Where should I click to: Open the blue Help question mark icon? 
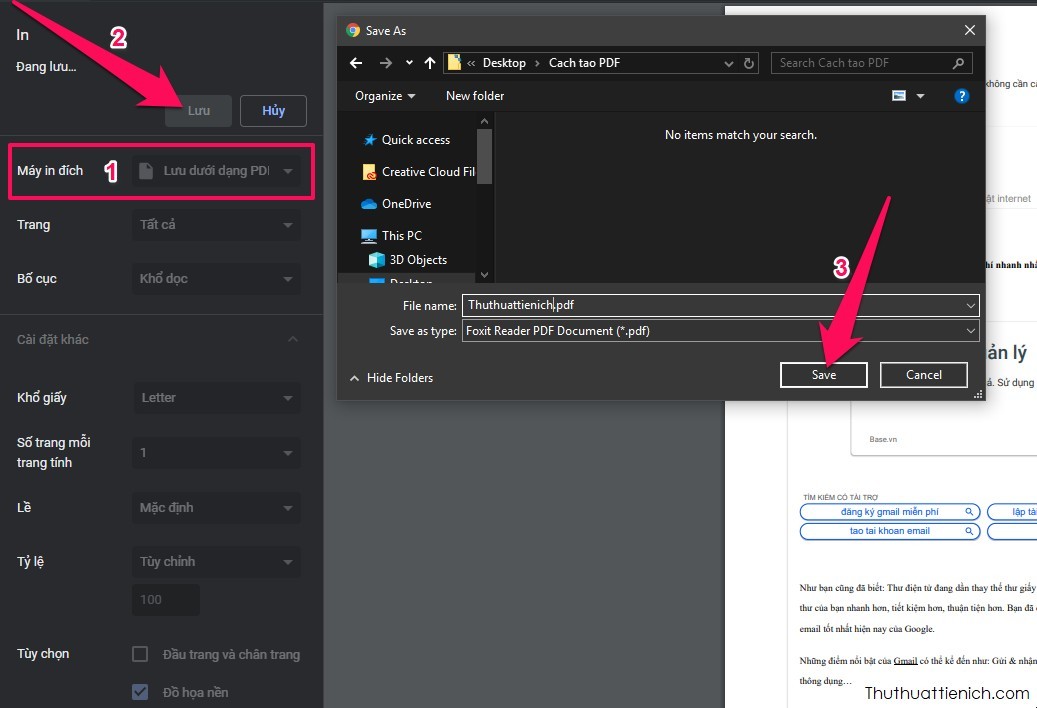(962, 96)
